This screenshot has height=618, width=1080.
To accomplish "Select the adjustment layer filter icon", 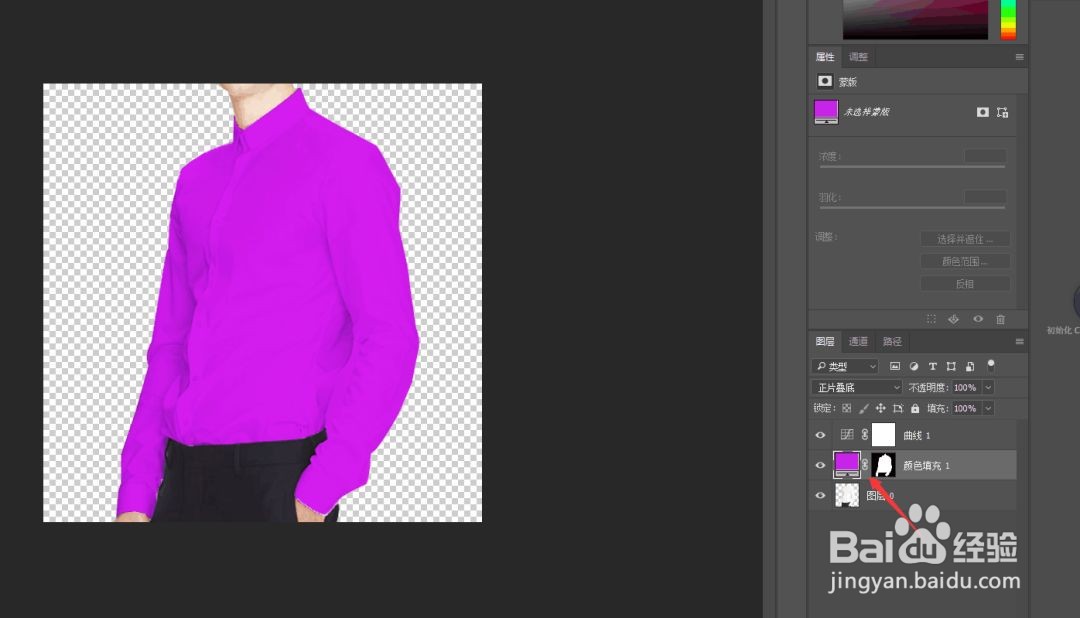I will (x=914, y=367).
